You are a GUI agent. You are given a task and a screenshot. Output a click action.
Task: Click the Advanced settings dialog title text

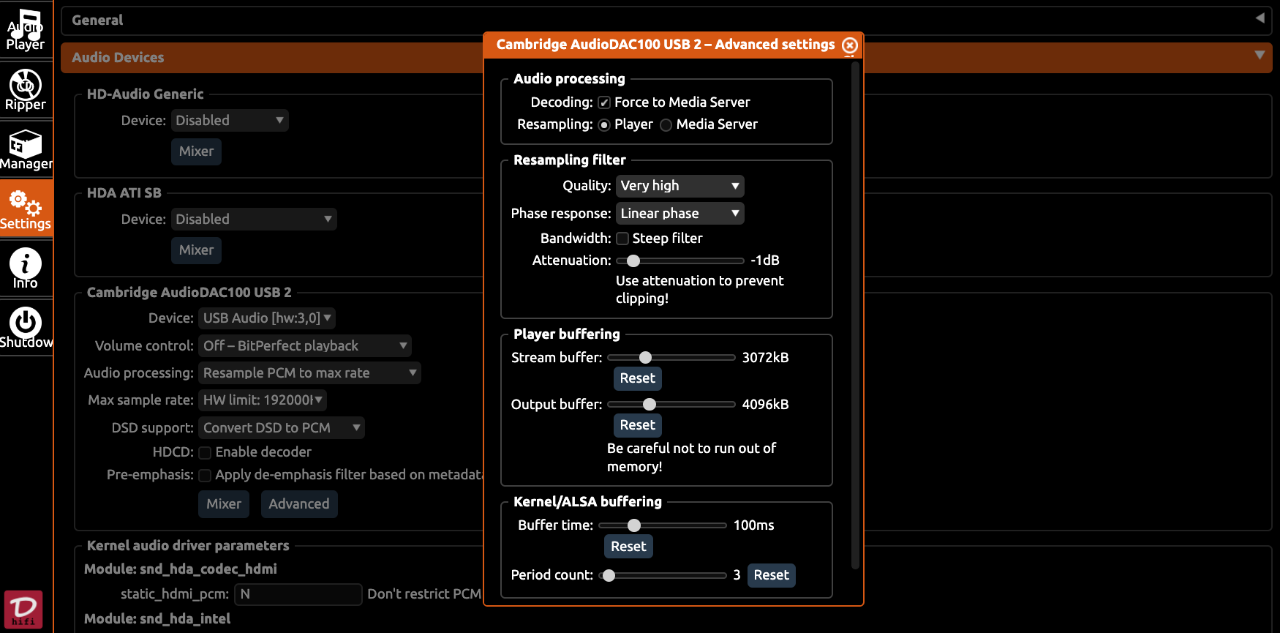point(665,44)
